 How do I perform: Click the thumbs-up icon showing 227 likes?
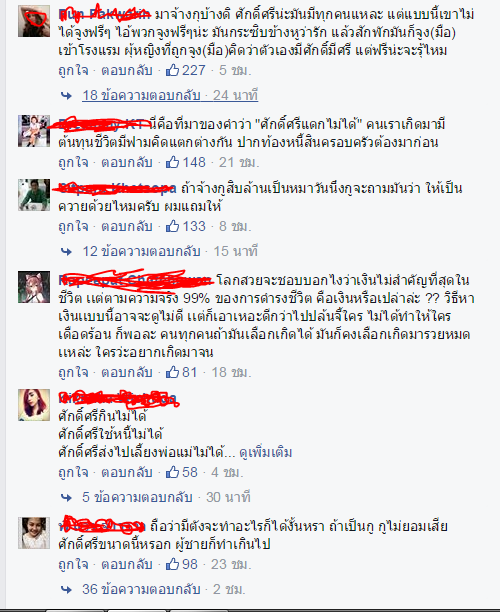[172, 70]
